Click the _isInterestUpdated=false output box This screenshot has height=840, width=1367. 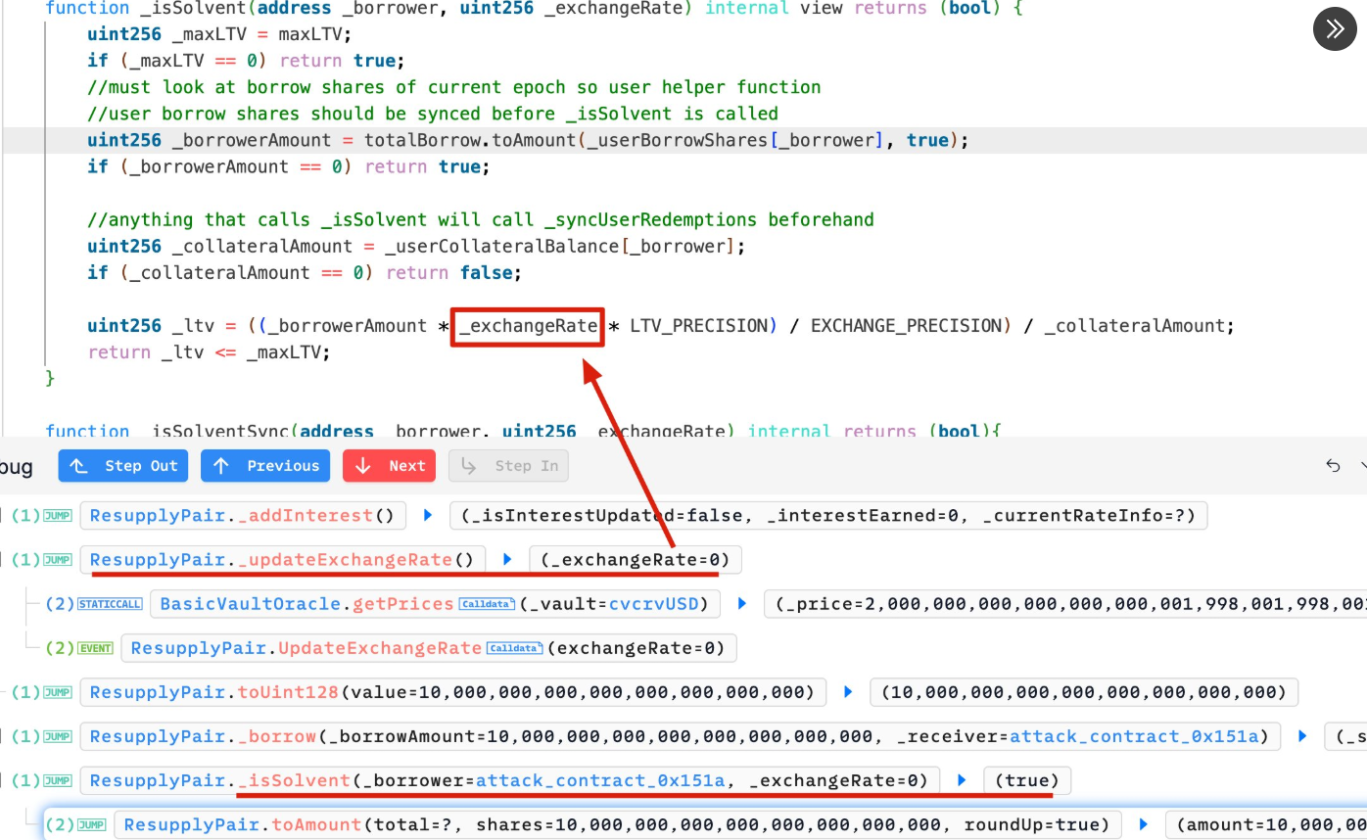829,516
